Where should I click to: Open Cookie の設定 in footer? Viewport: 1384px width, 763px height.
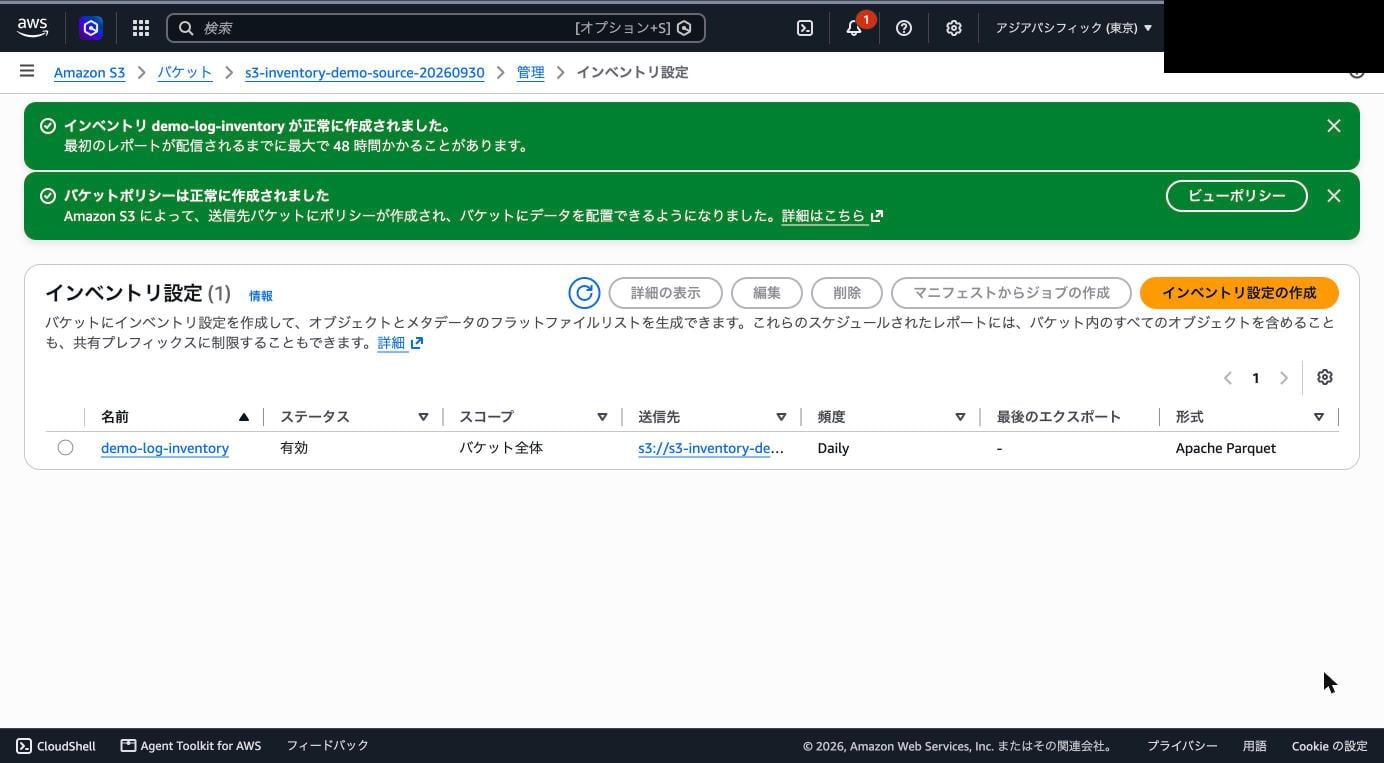1329,746
